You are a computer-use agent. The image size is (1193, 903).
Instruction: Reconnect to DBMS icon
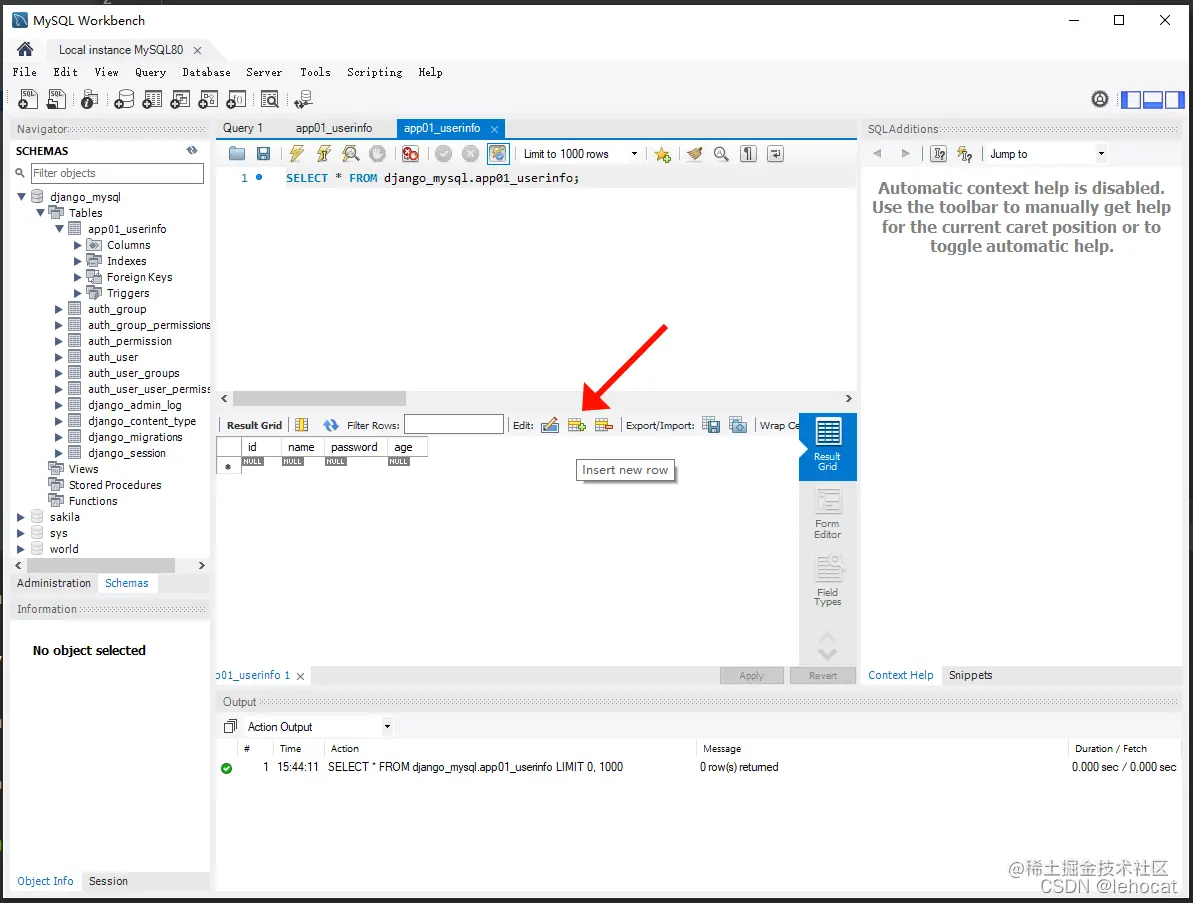click(304, 99)
